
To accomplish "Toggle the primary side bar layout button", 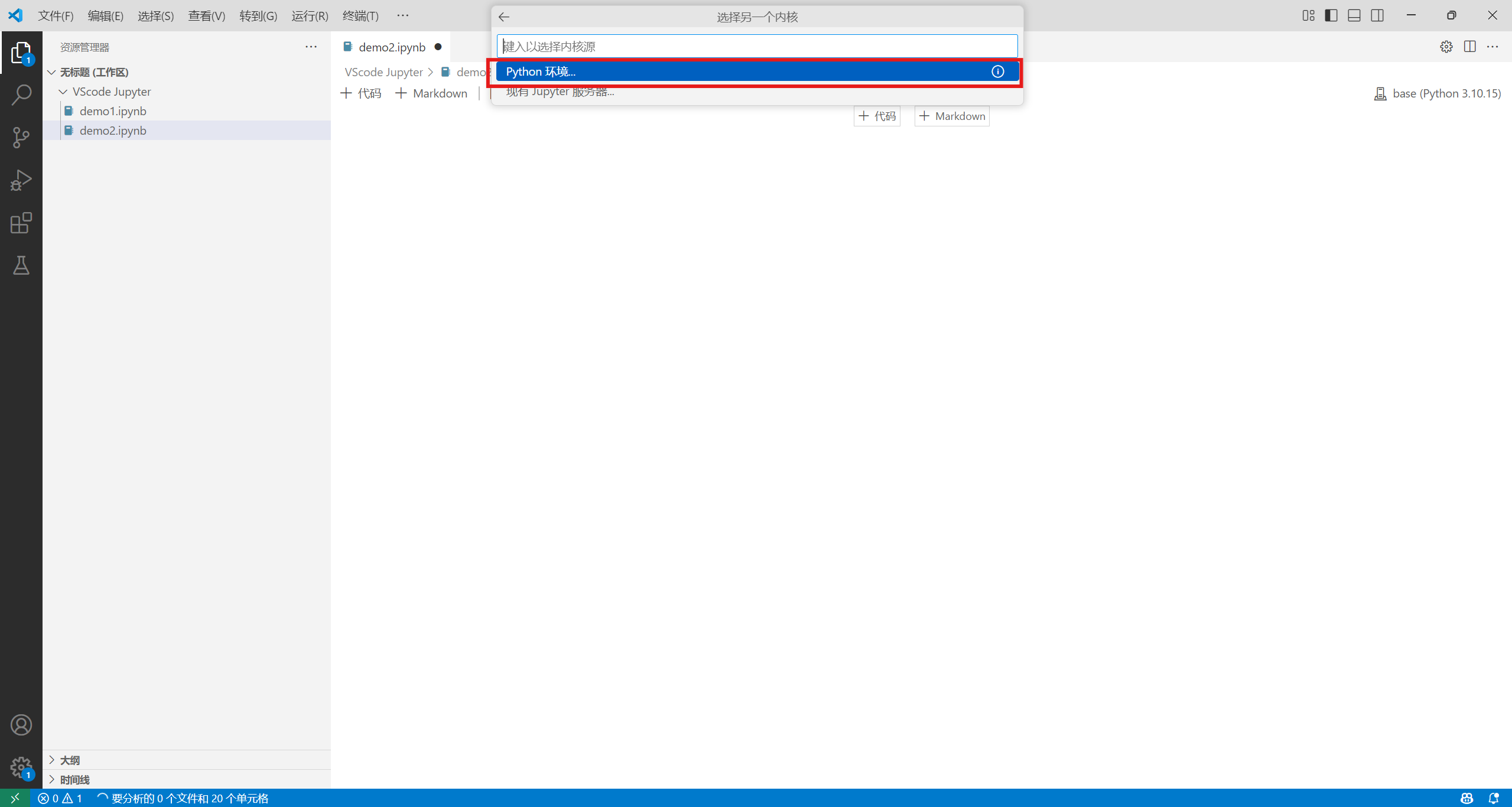I will (x=1331, y=15).
